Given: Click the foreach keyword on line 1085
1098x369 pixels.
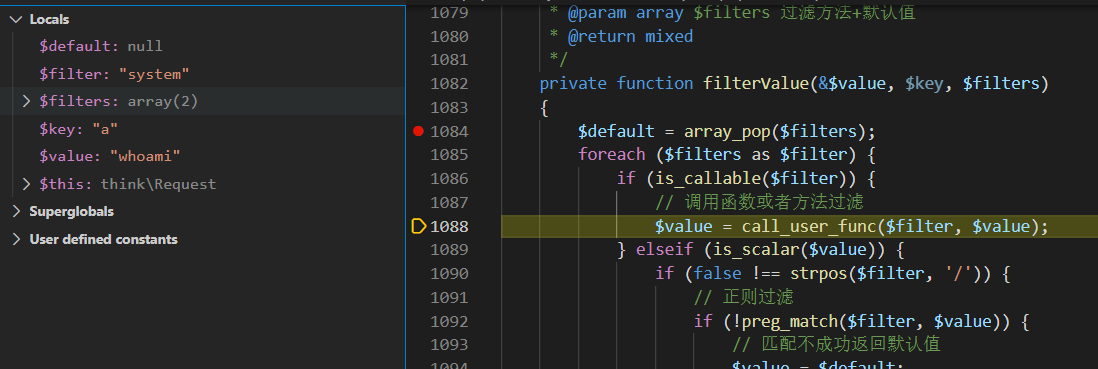Looking at the screenshot, I should pos(611,155).
